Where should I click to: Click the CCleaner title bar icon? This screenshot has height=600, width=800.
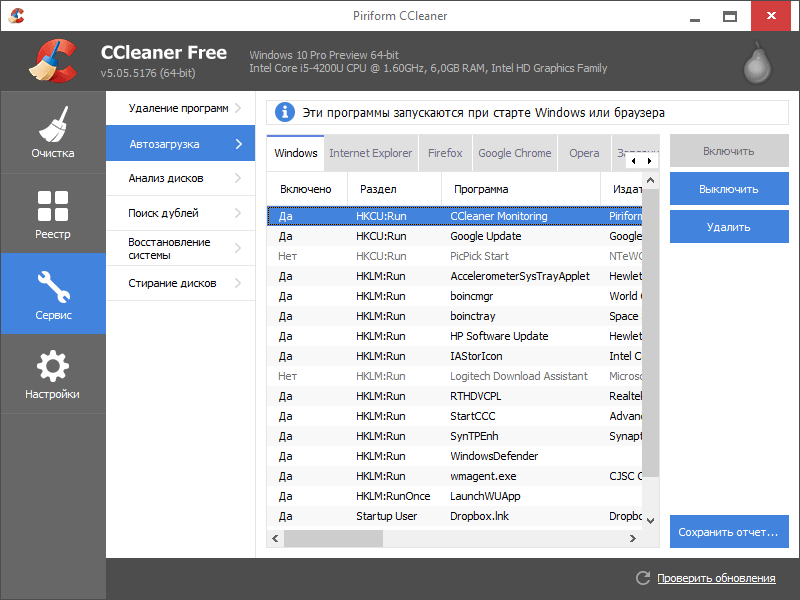tap(16, 16)
